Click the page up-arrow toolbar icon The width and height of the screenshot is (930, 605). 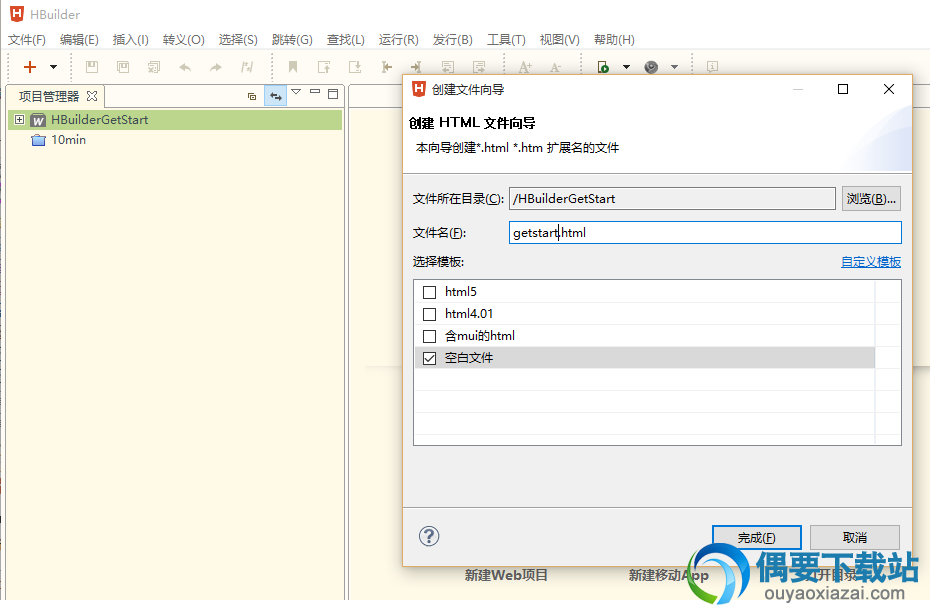tap(324, 67)
